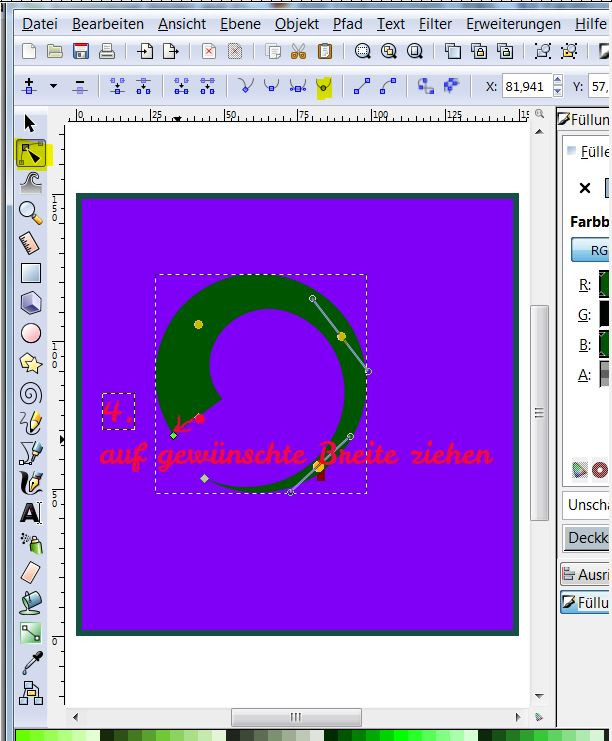Make selected nodes symmetric
Image resolution: width=612 pixels, height=741 pixels.
click(298, 86)
